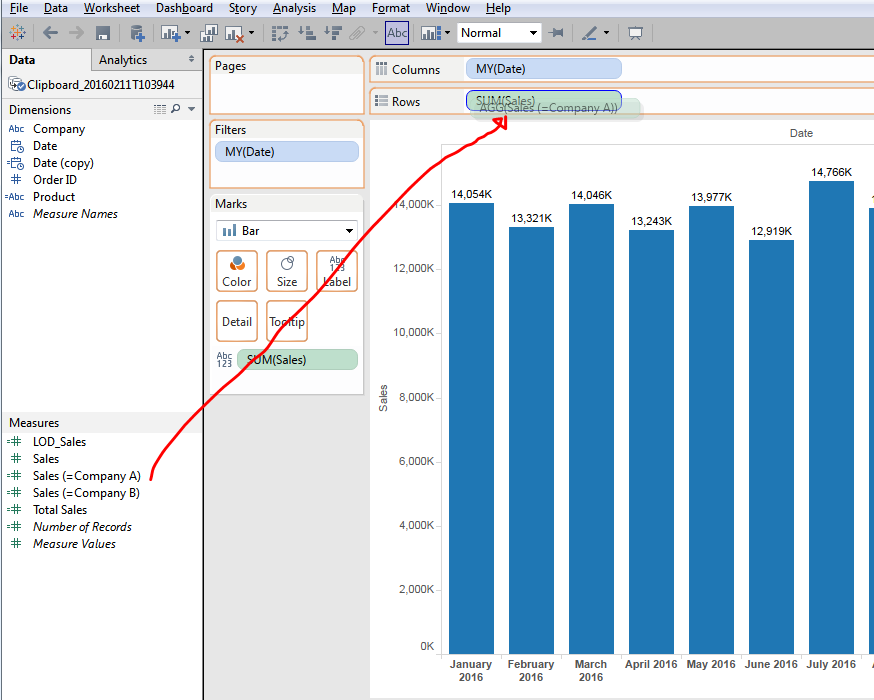
Task: Open the Dashboard menu
Action: tap(184, 8)
